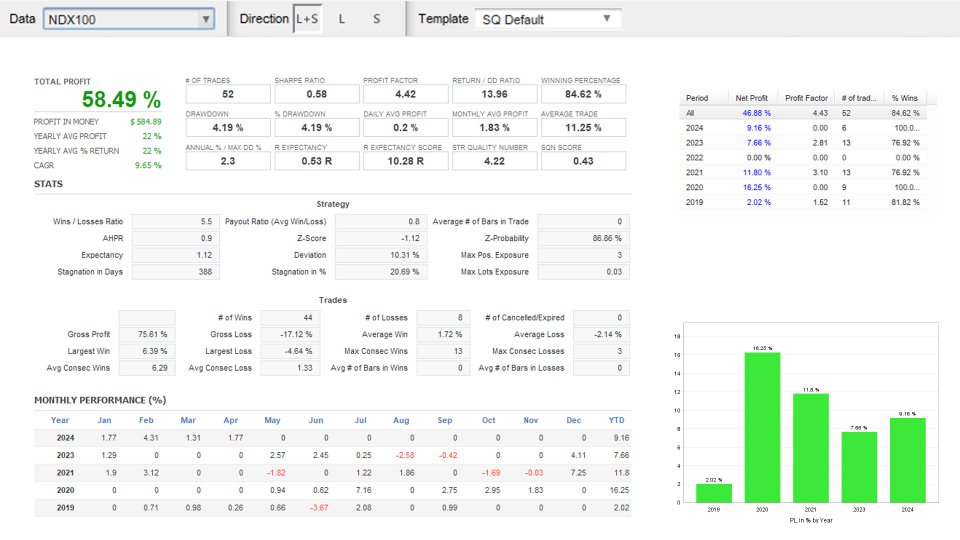Click the Year column header in monthly table
This screenshot has width=960, height=540.
(59, 420)
